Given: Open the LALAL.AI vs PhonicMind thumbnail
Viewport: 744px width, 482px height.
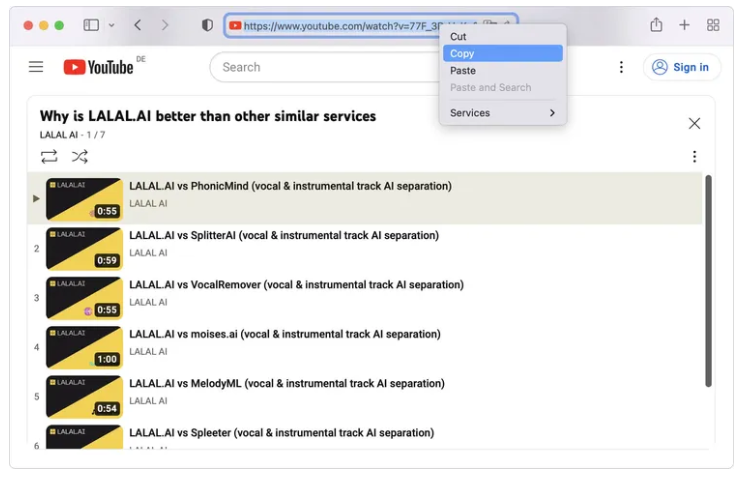Looking at the screenshot, I should pyautogui.click(x=84, y=199).
